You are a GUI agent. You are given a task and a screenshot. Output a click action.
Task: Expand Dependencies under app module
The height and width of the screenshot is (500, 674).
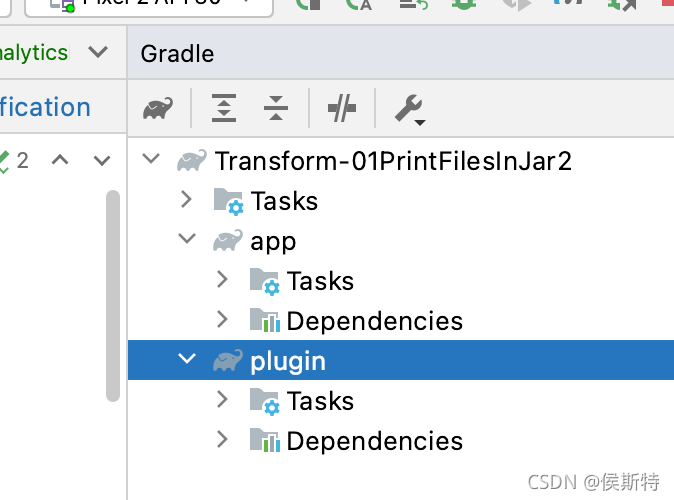tap(222, 319)
